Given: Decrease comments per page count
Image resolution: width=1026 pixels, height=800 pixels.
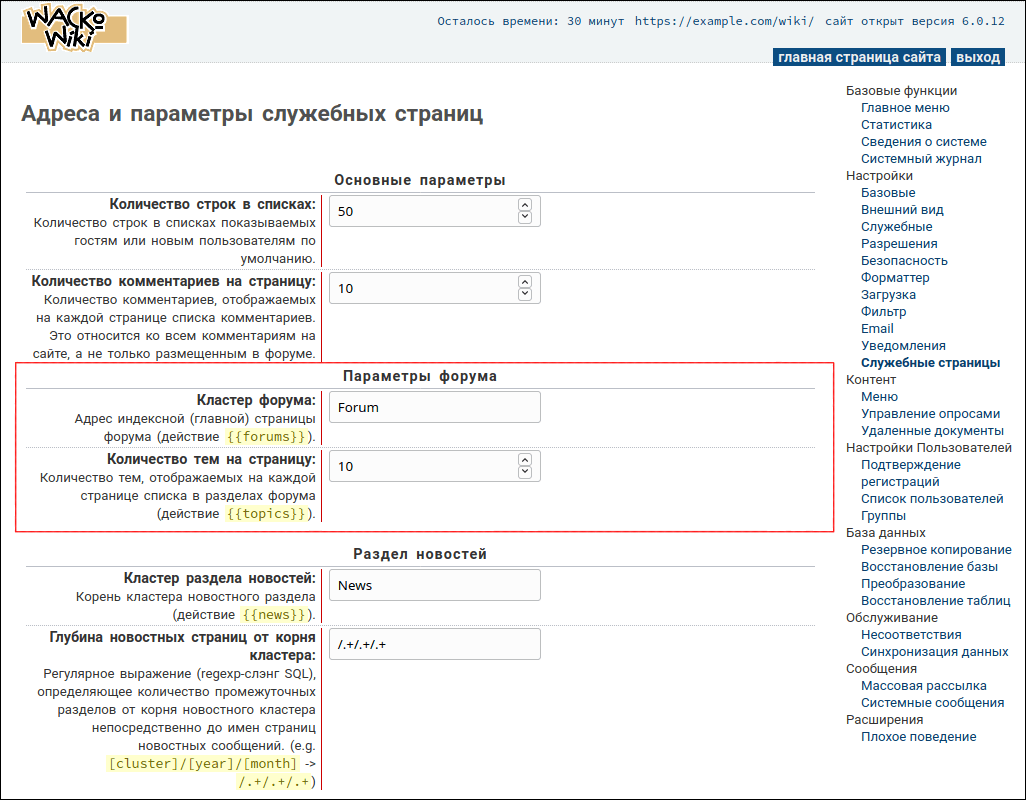Looking at the screenshot, I should 525,294.
